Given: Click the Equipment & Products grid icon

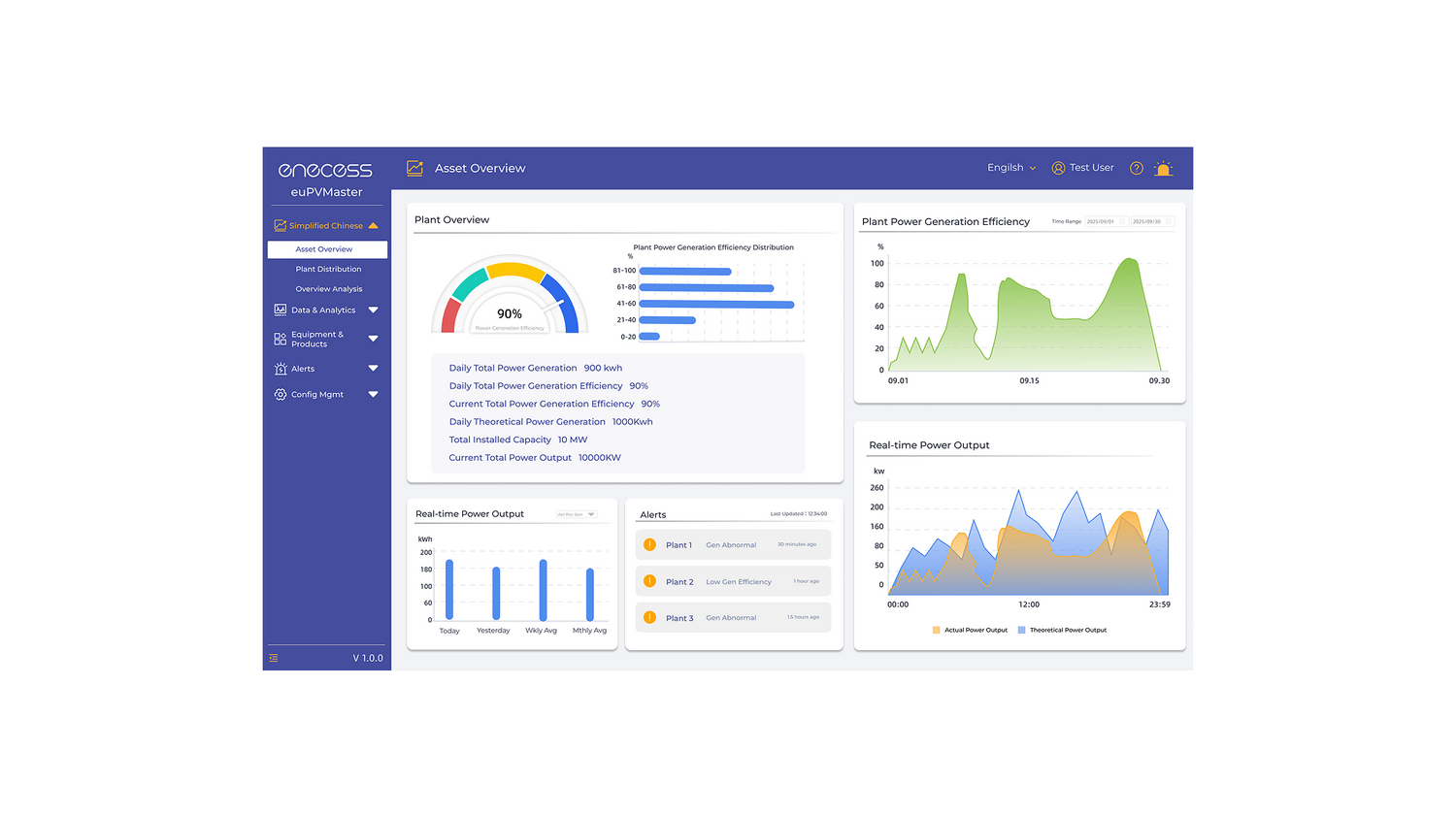Looking at the screenshot, I should pos(281,339).
